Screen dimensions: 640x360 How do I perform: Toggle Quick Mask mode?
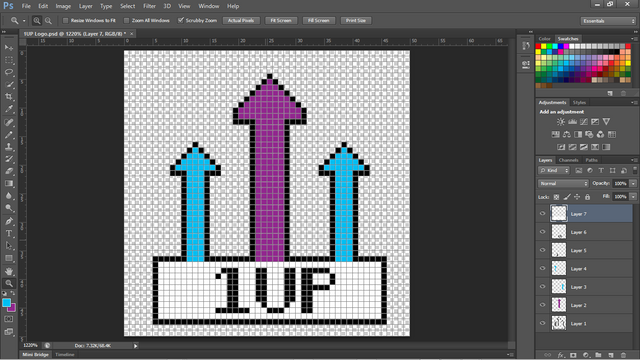pos(9,319)
